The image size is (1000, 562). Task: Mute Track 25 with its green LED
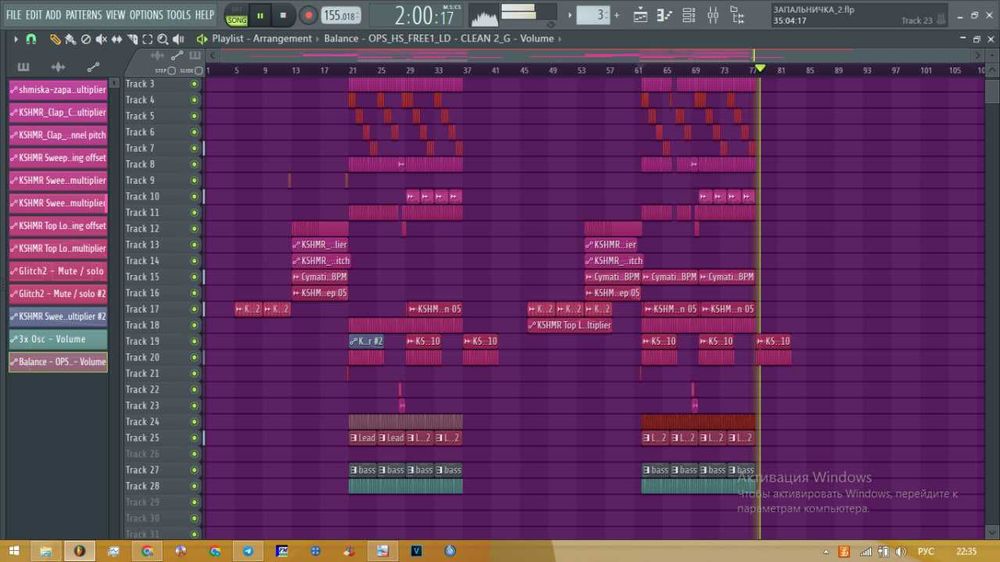tap(194, 438)
